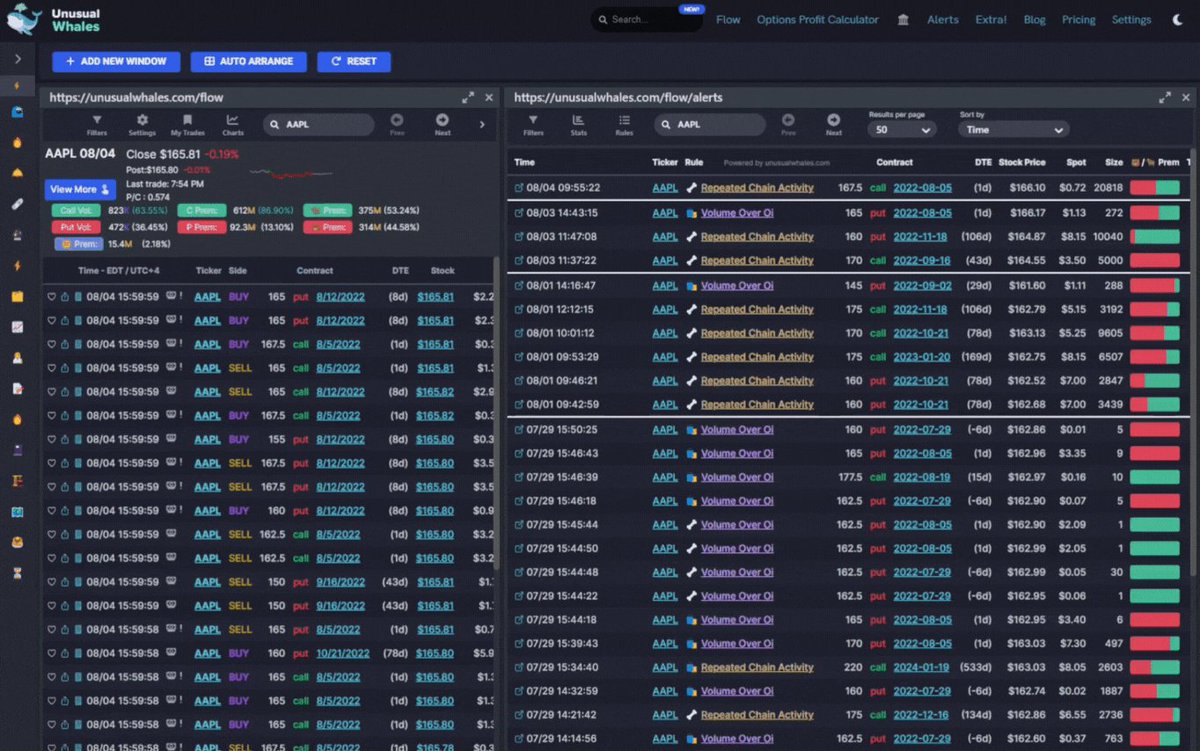Open link icon for 07/29 15:50:25 alert

[518, 429]
